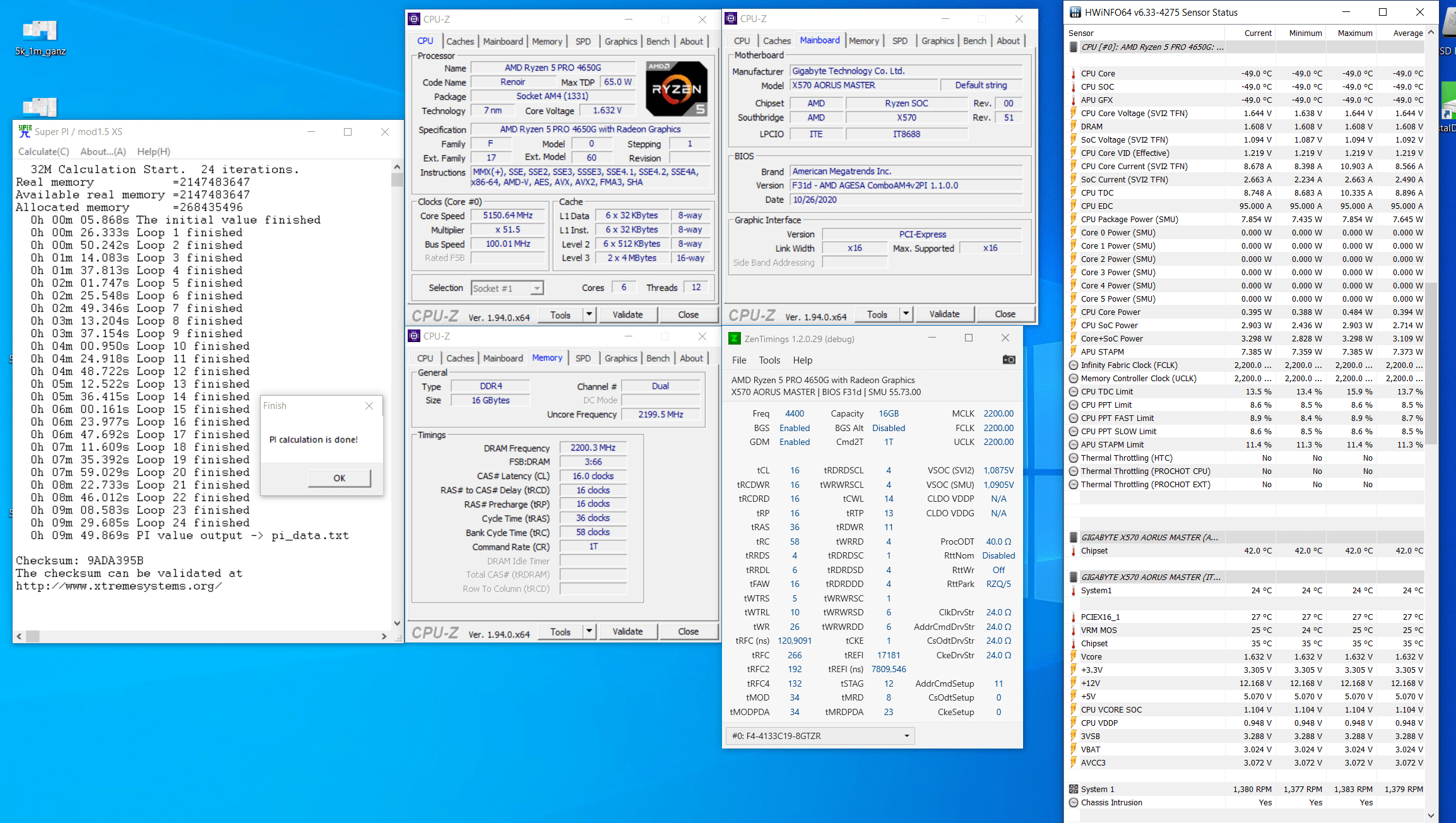Open Tools dropdown arrow in CPU-Z Mainboard window
The width and height of the screenshot is (1456, 823).
(x=906, y=314)
